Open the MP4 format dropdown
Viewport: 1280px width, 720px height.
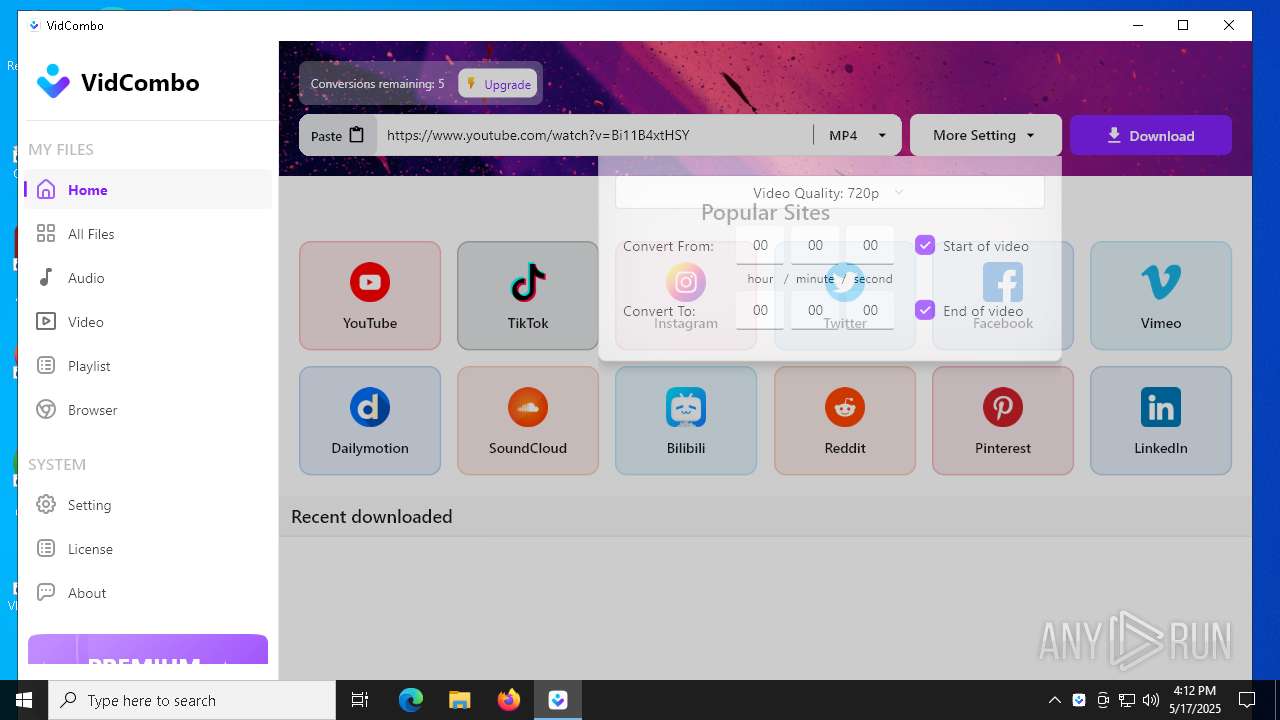tap(857, 135)
